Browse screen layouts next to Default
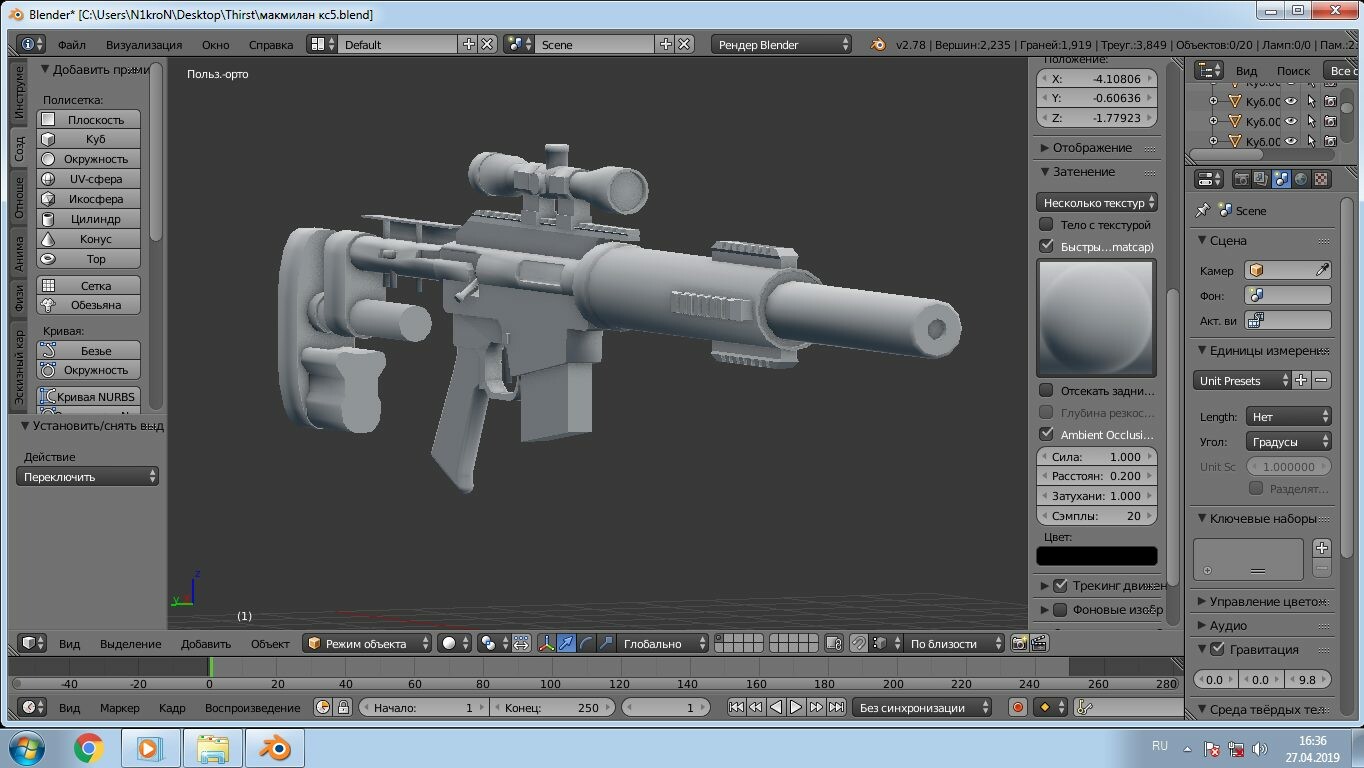Image resolution: width=1364 pixels, height=768 pixels. [x=322, y=44]
